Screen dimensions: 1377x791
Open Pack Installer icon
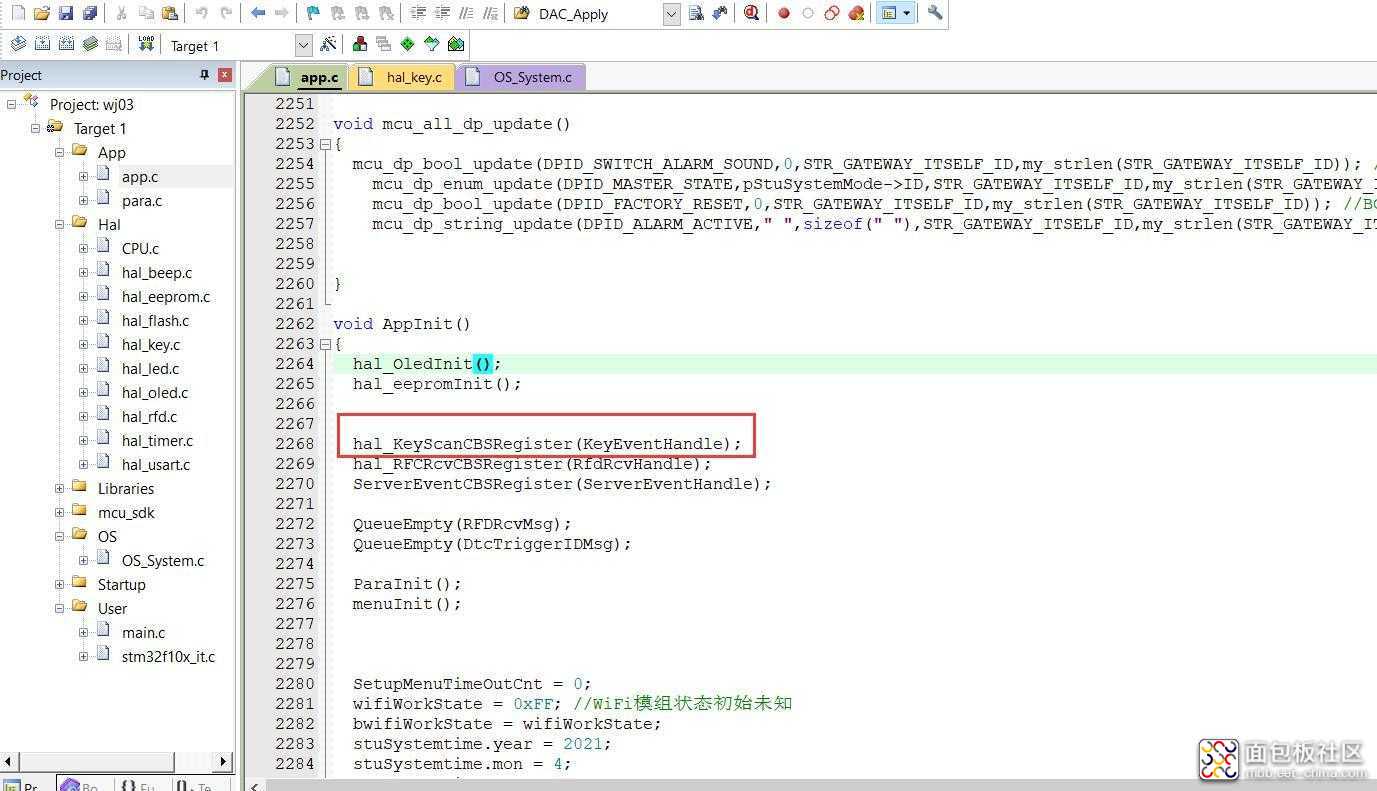coord(456,44)
